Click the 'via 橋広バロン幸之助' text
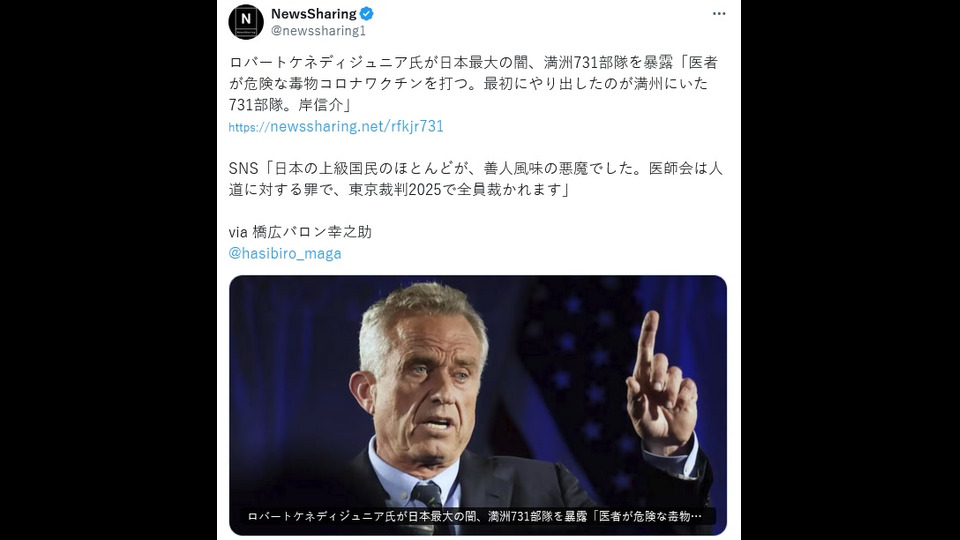The width and height of the screenshot is (960, 540). coord(300,232)
